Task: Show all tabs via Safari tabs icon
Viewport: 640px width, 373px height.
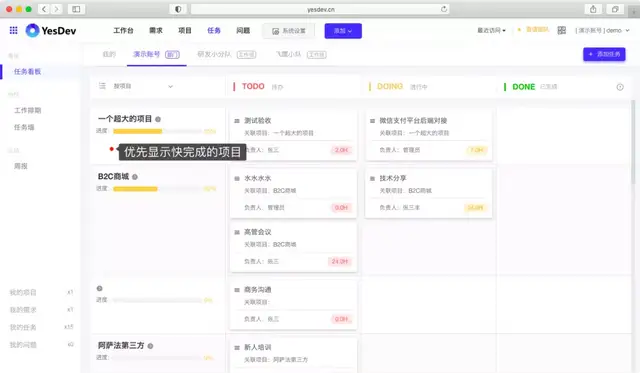Action: 615,9
